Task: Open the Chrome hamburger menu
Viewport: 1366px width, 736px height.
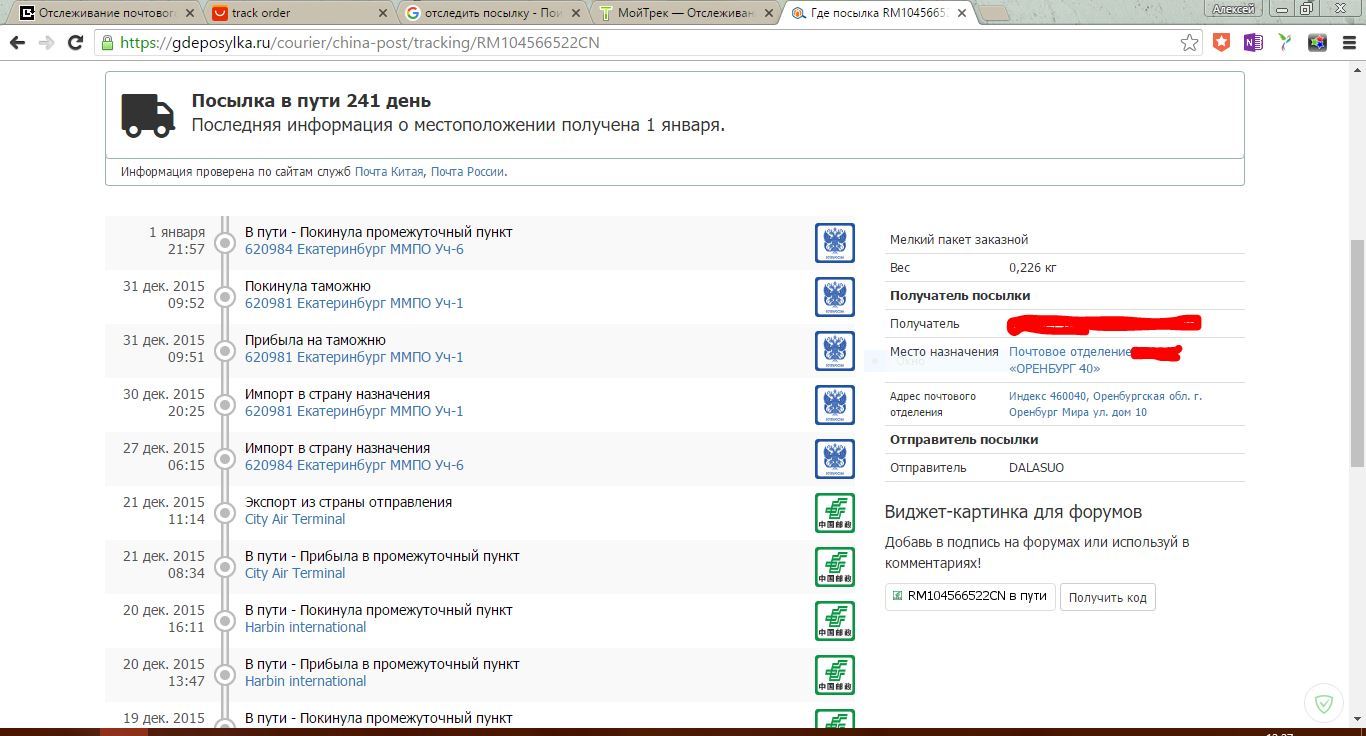Action: [x=1349, y=43]
